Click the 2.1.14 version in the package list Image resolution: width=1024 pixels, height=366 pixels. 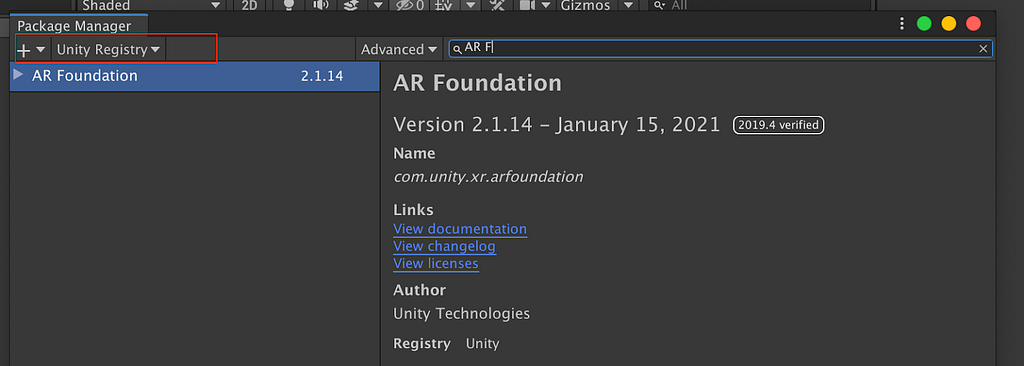(322, 76)
